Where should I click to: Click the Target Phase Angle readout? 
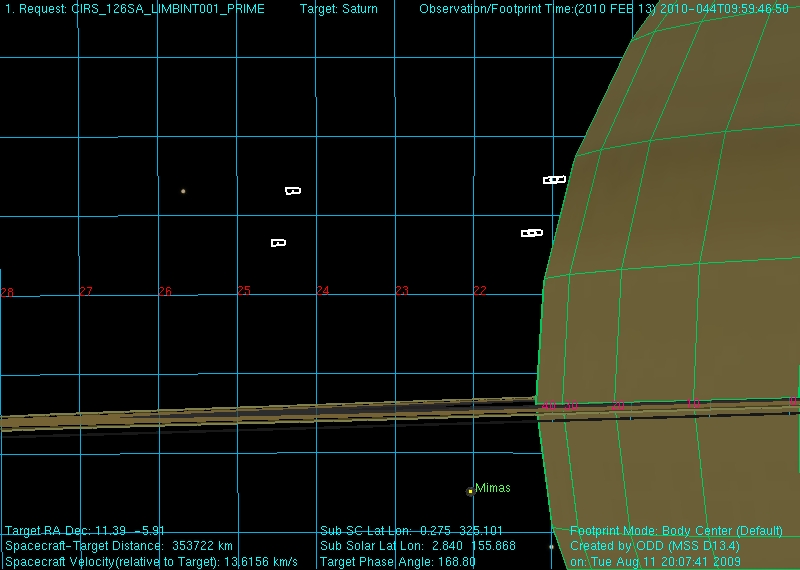click(397, 562)
